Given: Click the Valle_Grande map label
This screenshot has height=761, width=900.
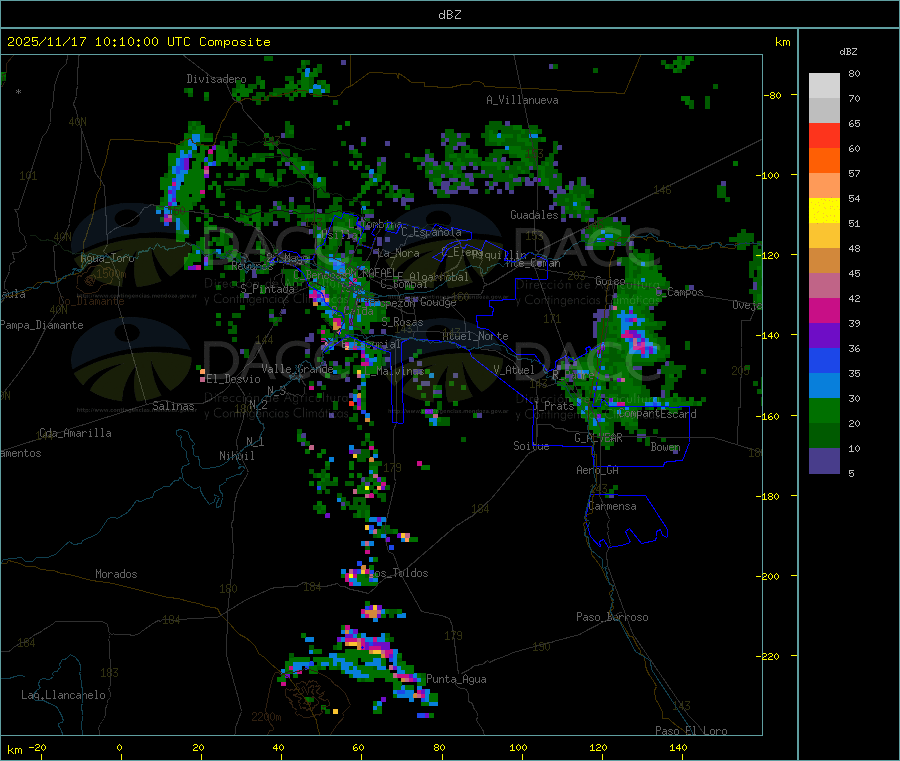Looking at the screenshot, I should click(297, 368).
